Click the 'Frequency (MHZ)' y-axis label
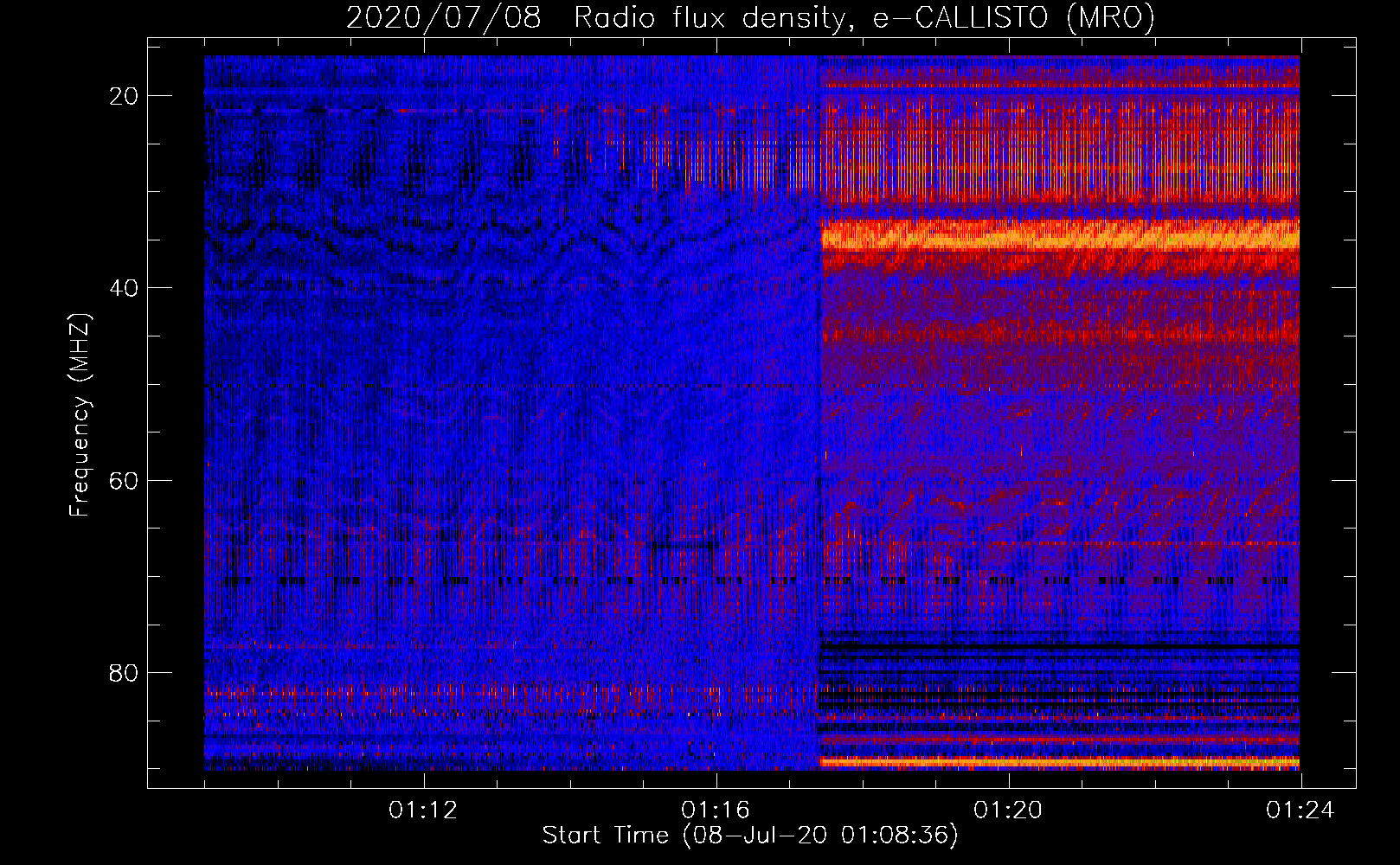 coord(80,415)
